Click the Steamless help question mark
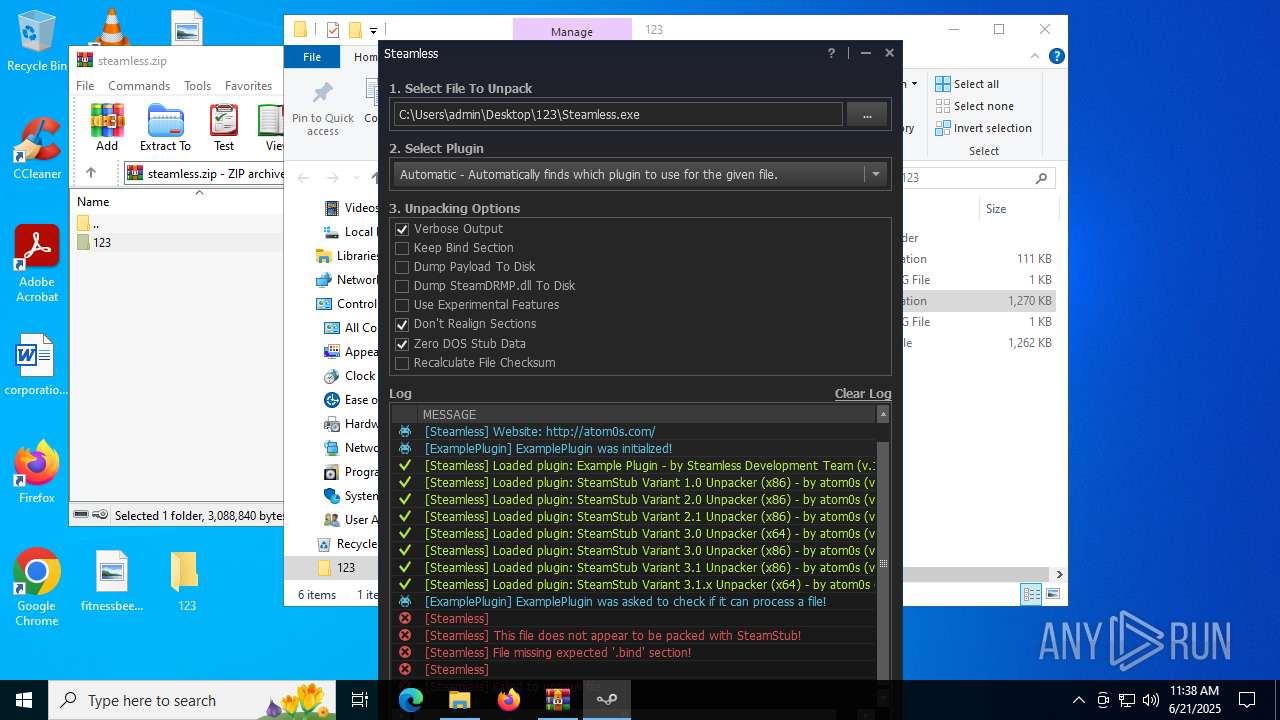The width and height of the screenshot is (1280, 720). (831, 53)
